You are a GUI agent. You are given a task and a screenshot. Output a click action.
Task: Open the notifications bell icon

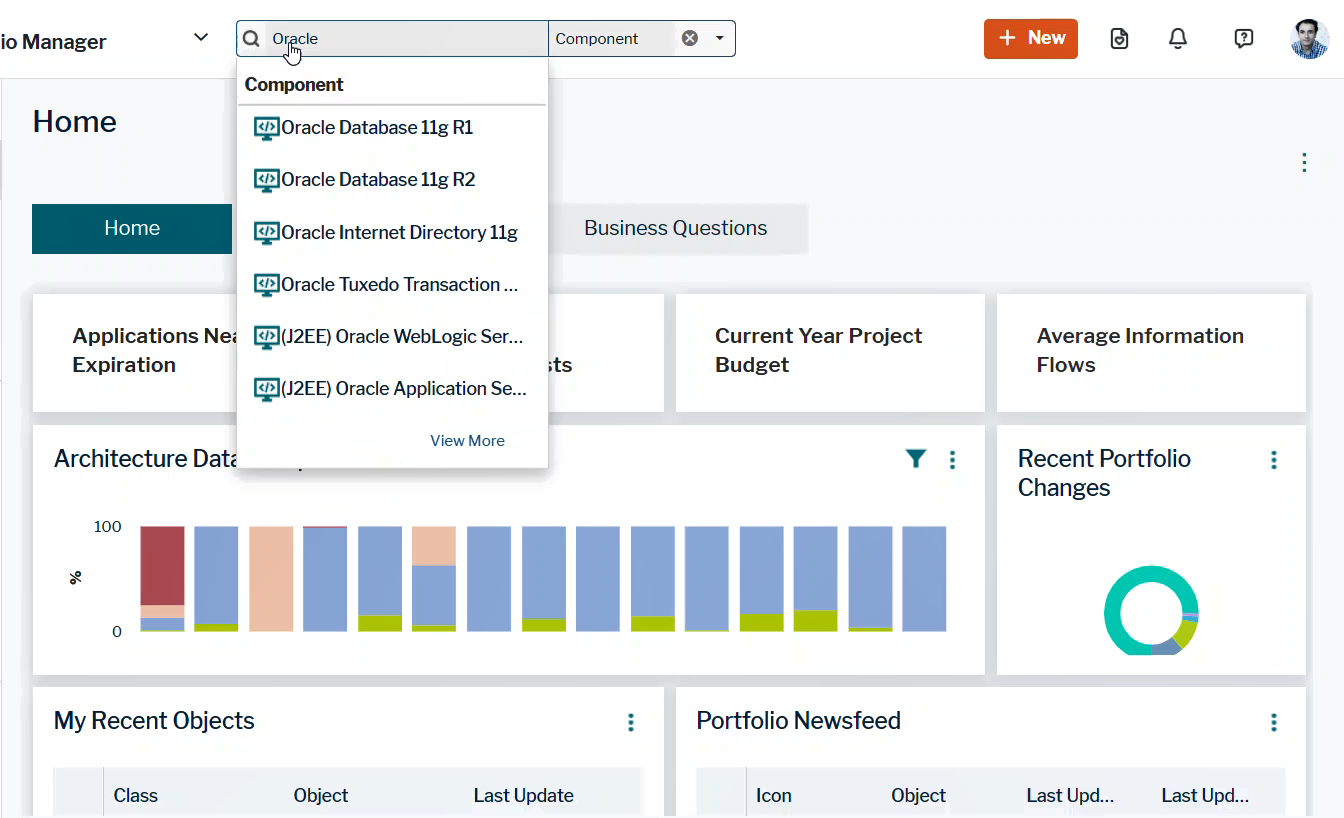pyautogui.click(x=1177, y=38)
